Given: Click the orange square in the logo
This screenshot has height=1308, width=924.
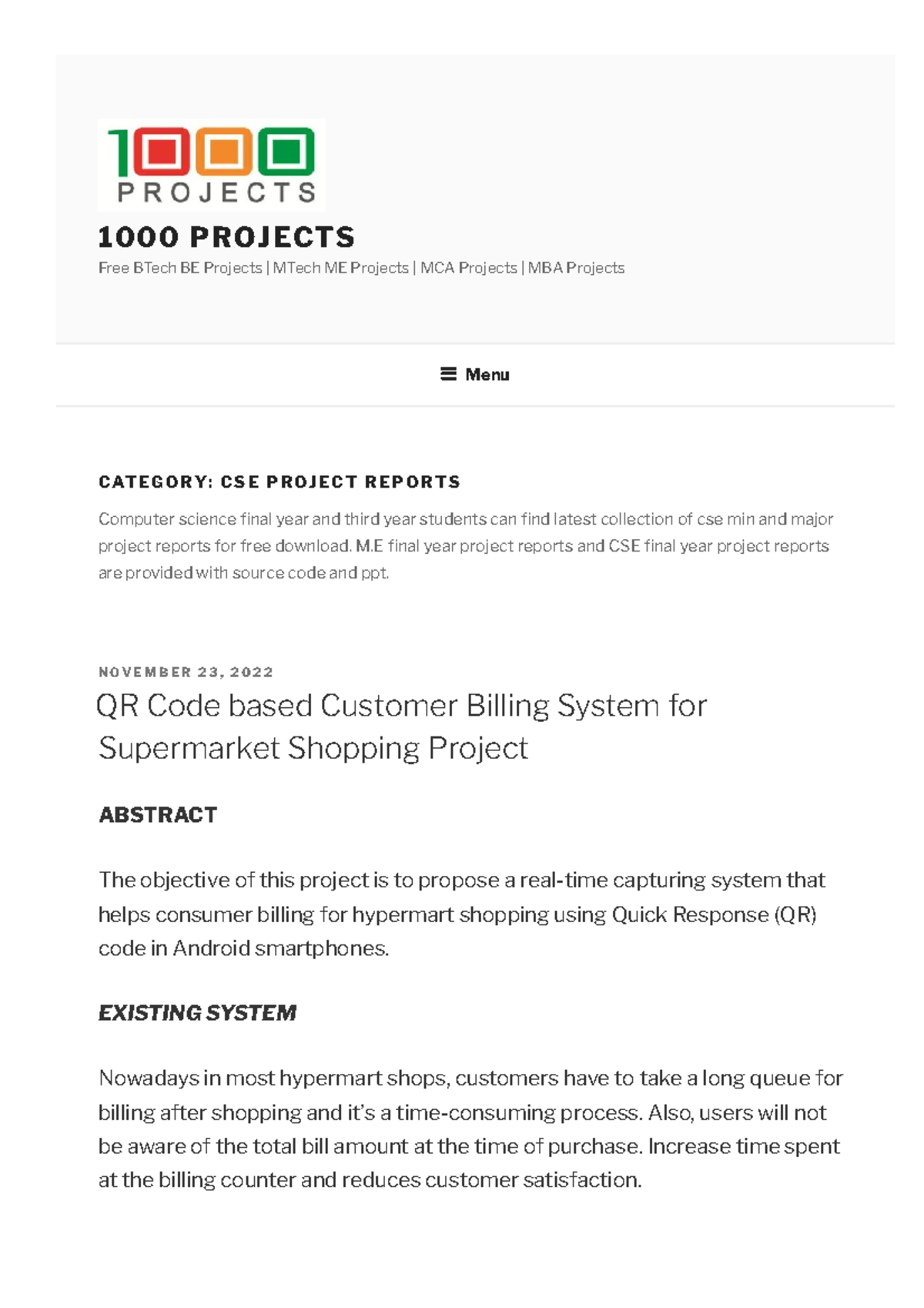Looking at the screenshot, I should pyautogui.click(x=223, y=150).
